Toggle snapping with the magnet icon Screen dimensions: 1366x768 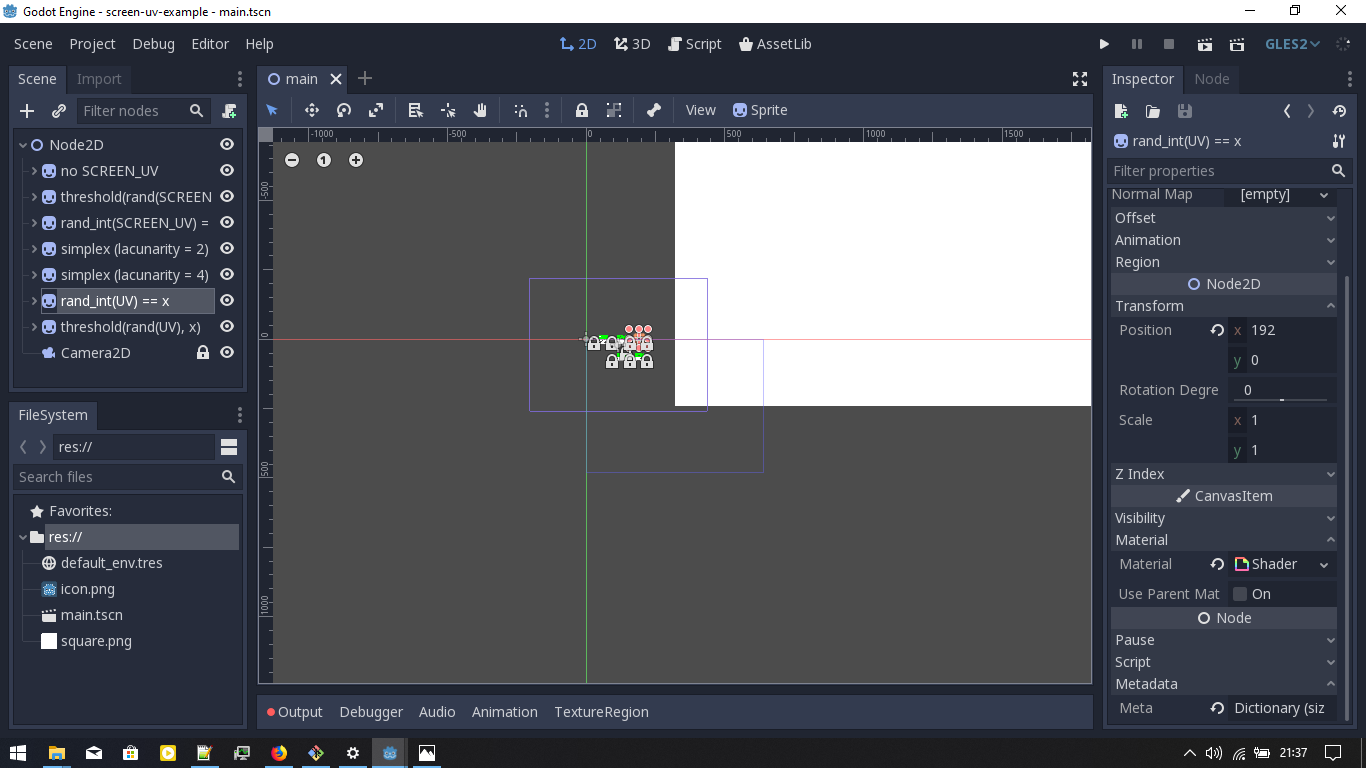point(518,110)
